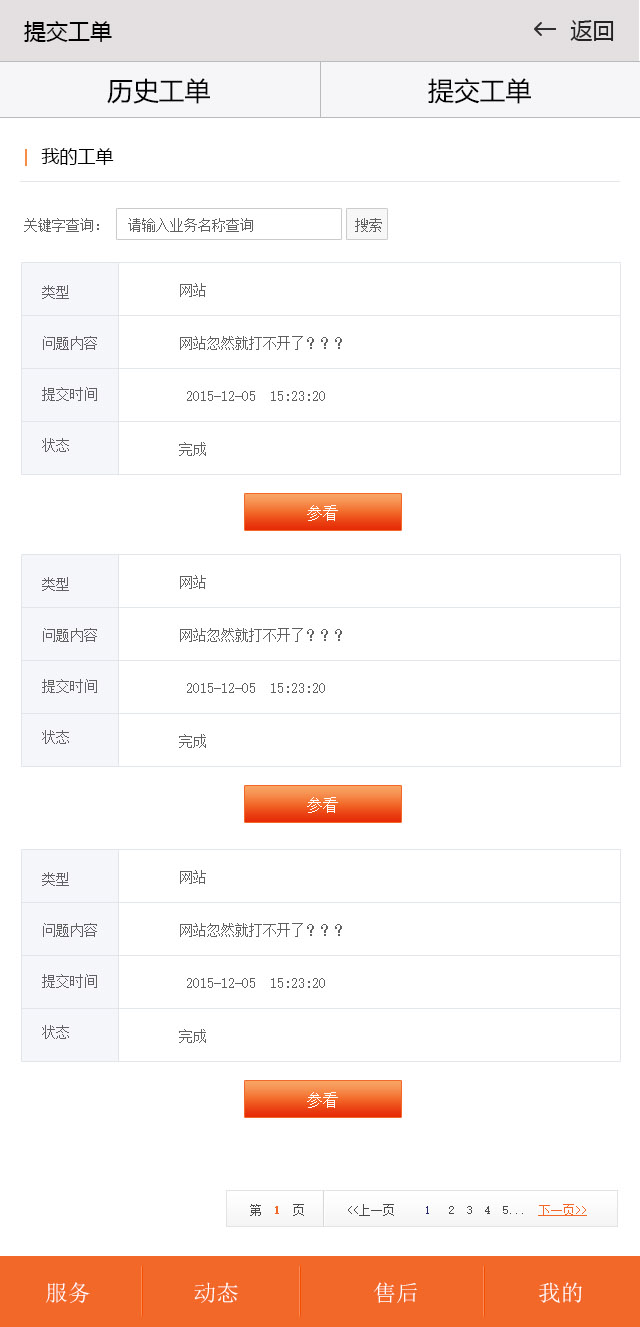Go to next page with 下一页>>
The image size is (640, 1327).
click(x=562, y=1210)
